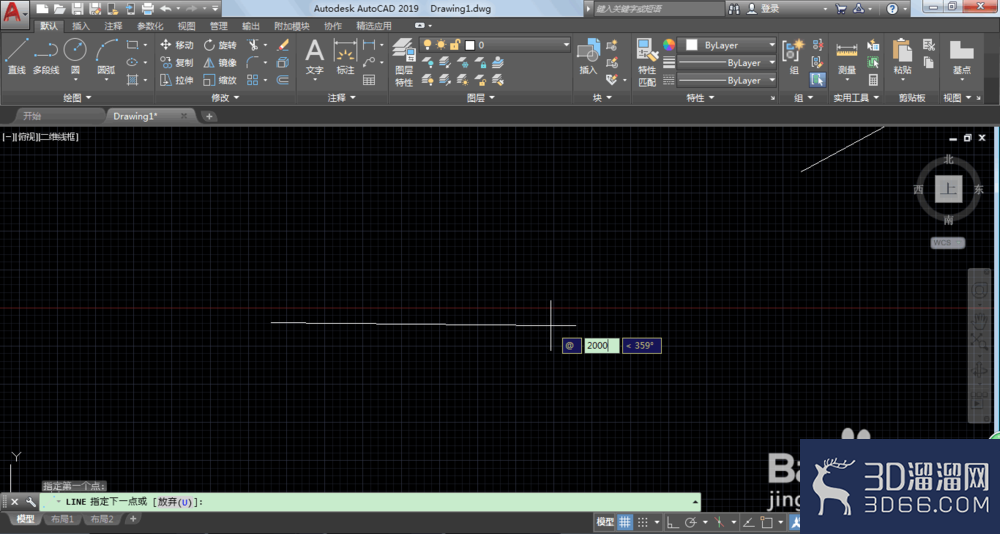Image resolution: width=1000 pixels, height=534 pixels.
Task: Click the 放弃(U) option in command line
Action: tap(175, 502)
